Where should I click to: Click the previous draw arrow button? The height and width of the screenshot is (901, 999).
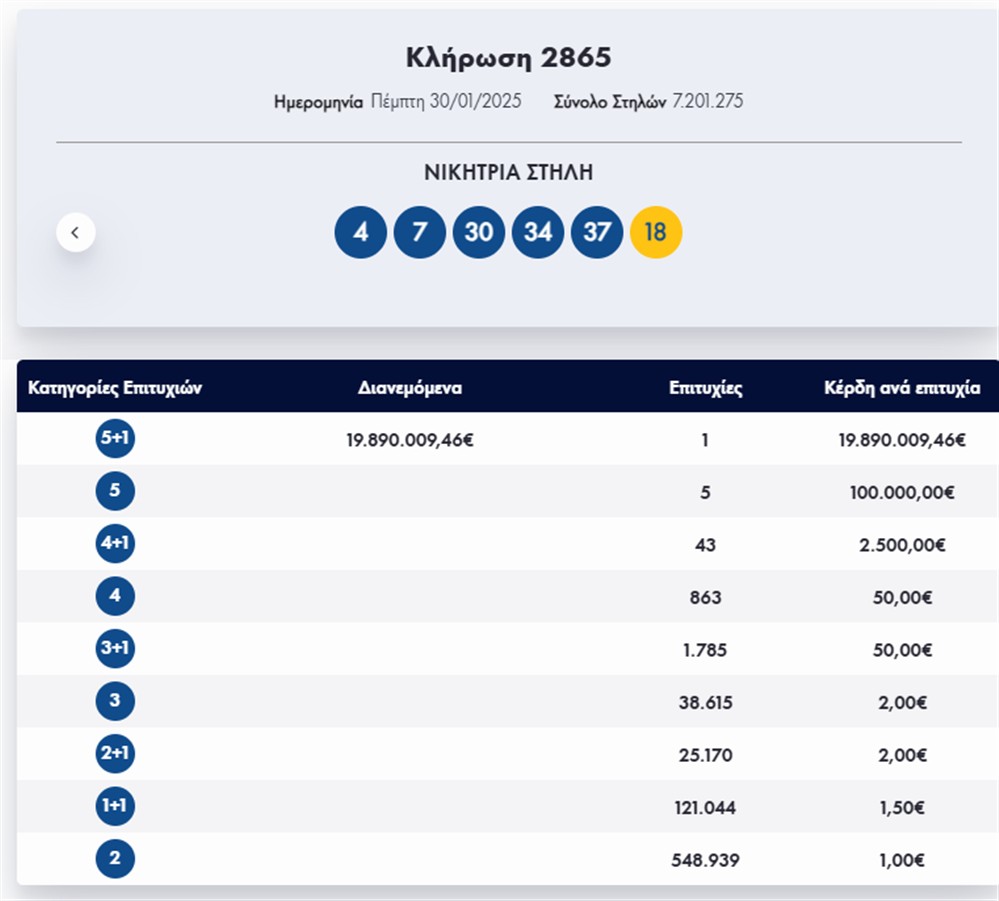76,233
